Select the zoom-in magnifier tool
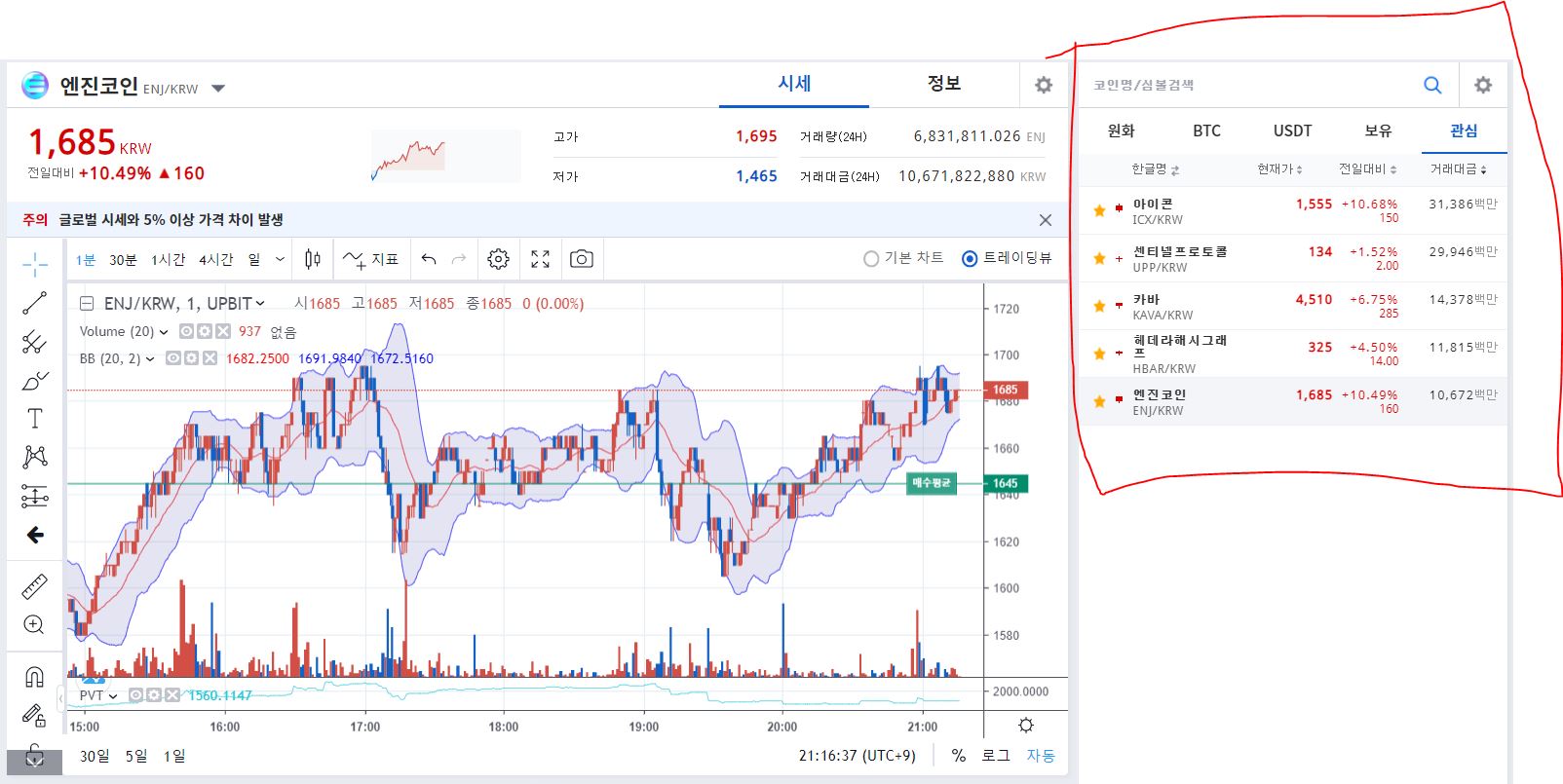The width and height of the screenshot is (1563, 784). pos(34,625)
